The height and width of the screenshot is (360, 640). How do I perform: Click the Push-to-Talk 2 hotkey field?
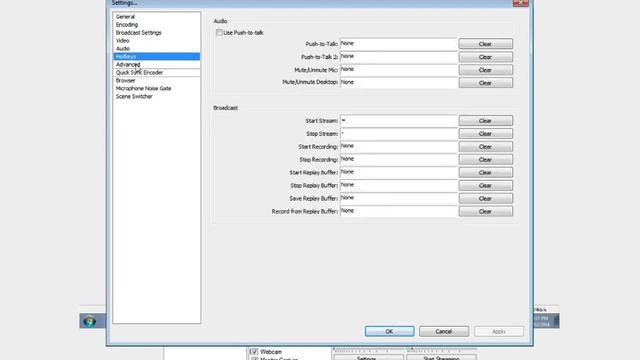pos(398,57)
